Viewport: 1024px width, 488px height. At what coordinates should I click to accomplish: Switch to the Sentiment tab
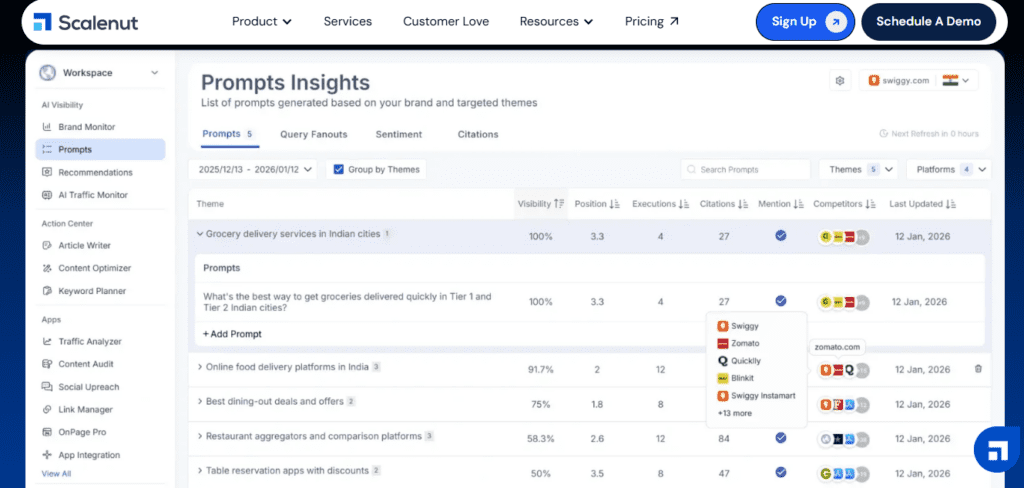click(x=398, y=134)
